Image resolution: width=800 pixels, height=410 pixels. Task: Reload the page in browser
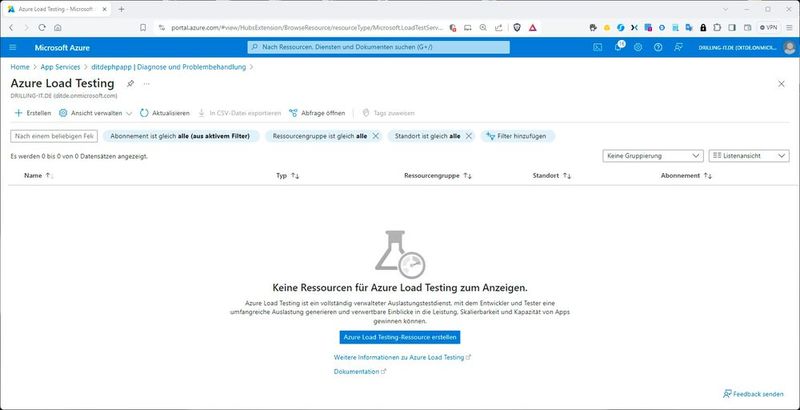tap(42, 28)
